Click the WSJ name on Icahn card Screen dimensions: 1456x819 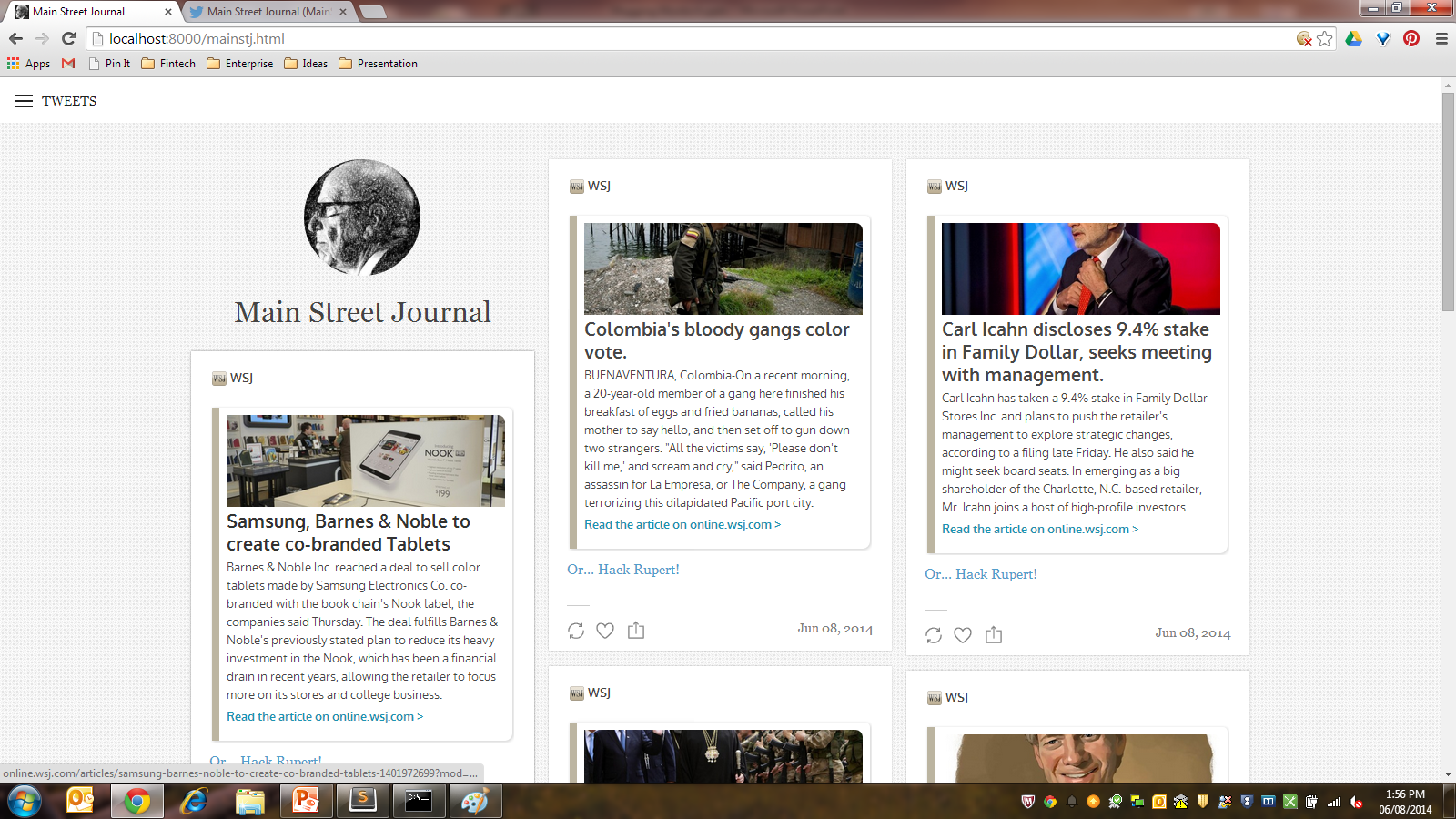click(956, 186)
